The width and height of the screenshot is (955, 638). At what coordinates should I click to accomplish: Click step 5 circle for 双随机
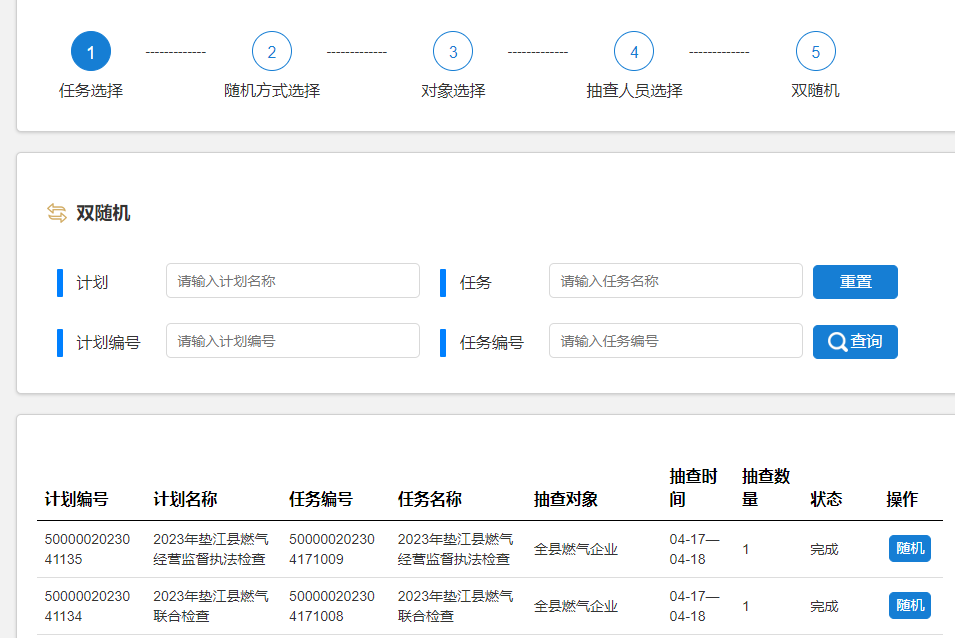pyautogui.click(x=815, y=51)
